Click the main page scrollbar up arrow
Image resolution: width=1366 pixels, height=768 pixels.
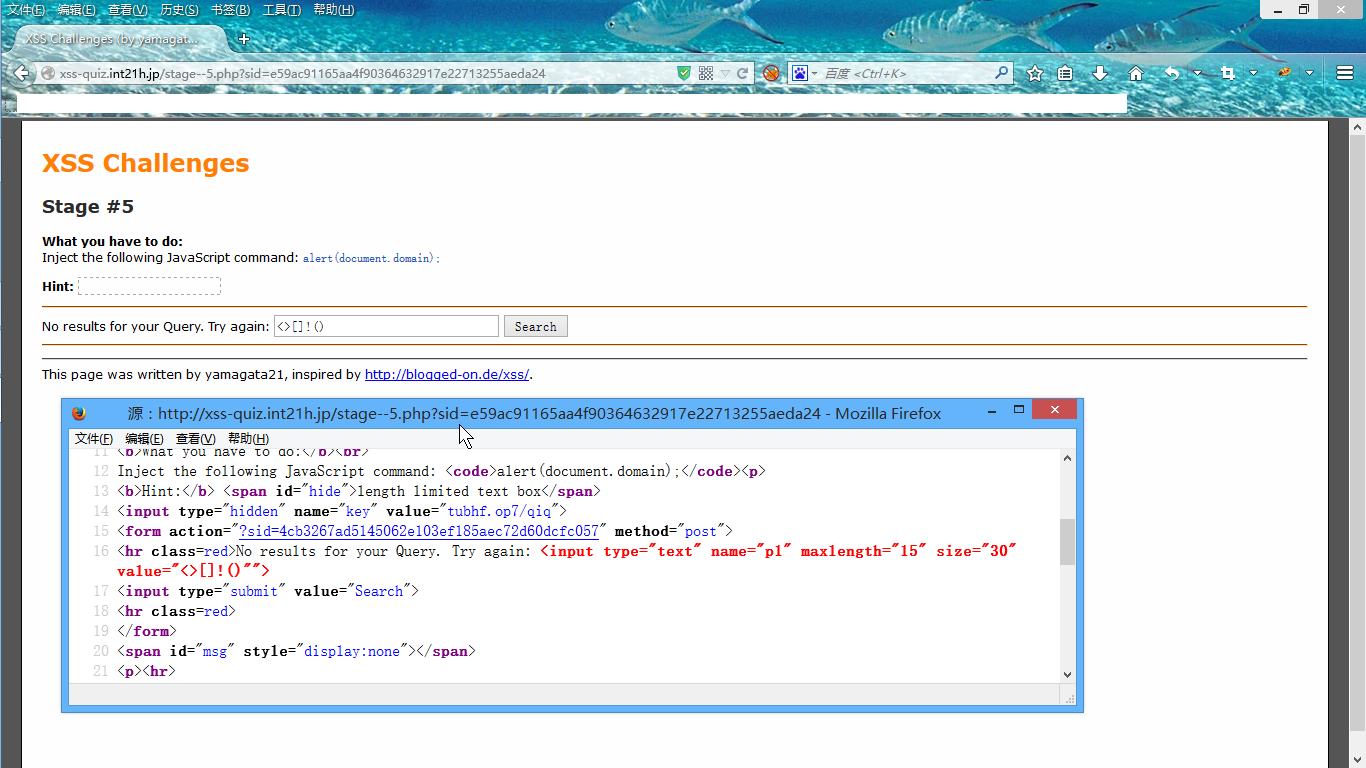point(1357,128)
